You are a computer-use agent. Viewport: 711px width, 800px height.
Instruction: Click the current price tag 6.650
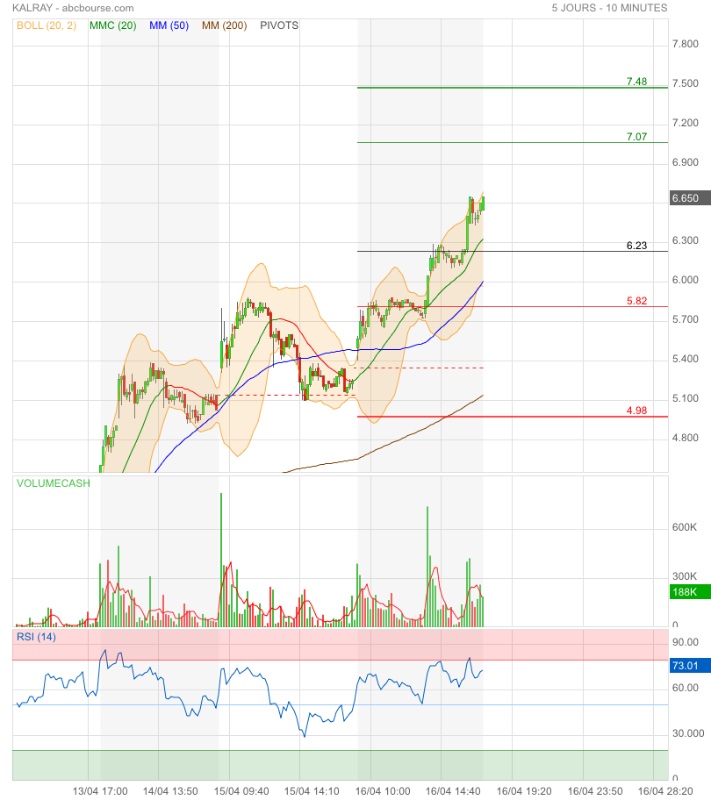(x=689, y=198)
